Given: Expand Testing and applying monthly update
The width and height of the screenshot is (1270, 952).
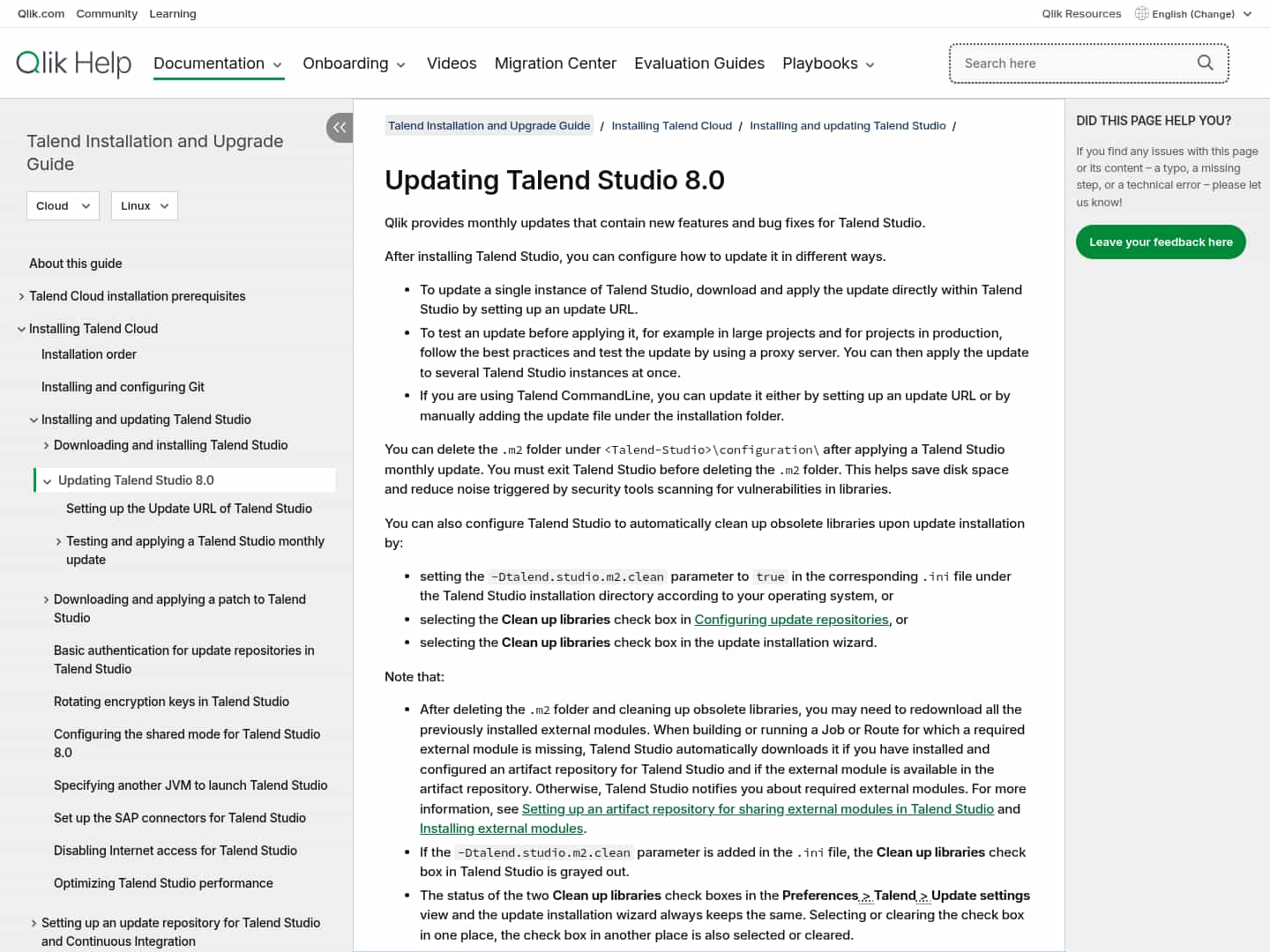Looking at the screenshot, I should point(58,541).
